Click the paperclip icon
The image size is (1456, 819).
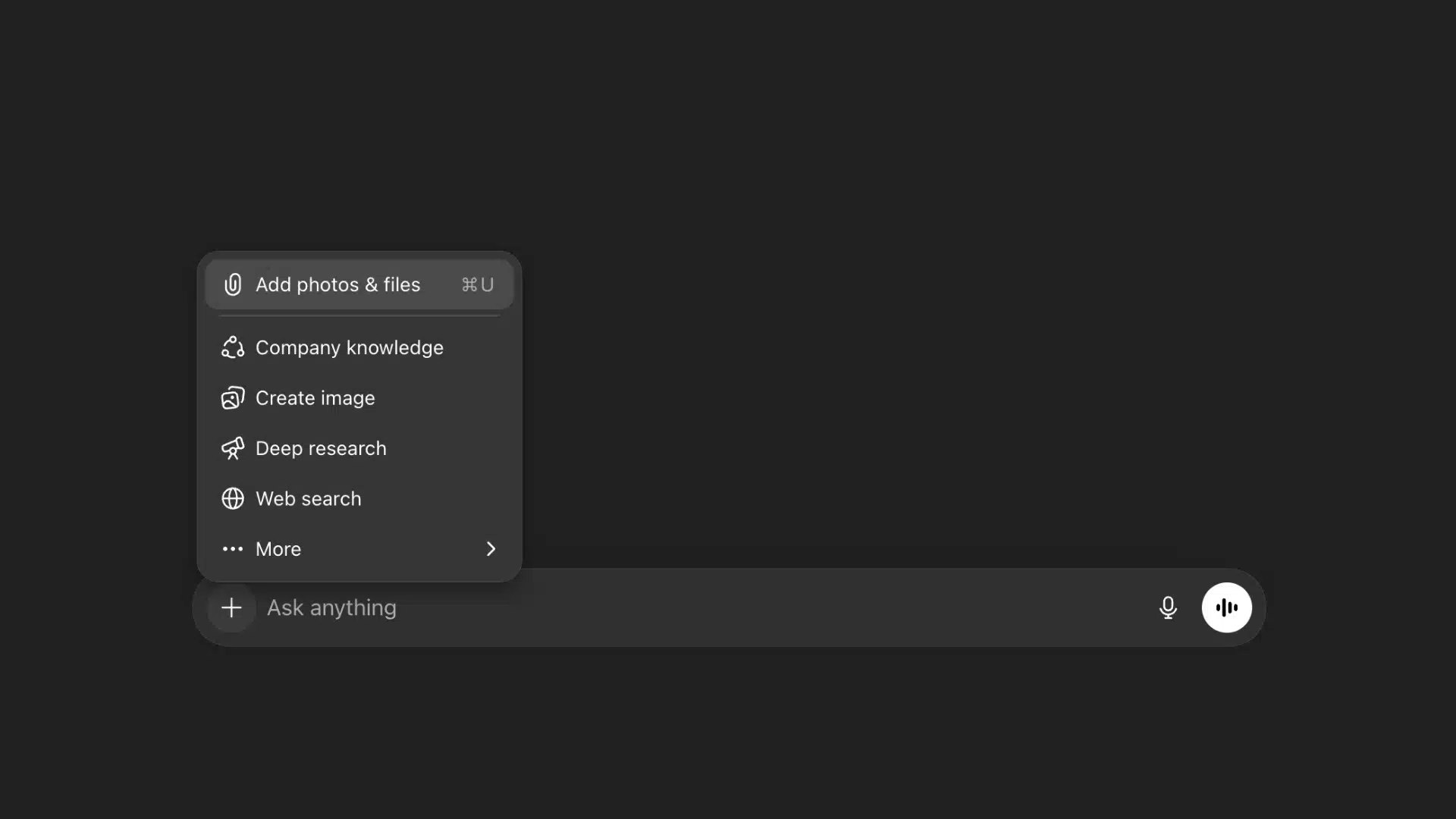tap(233, 284)
